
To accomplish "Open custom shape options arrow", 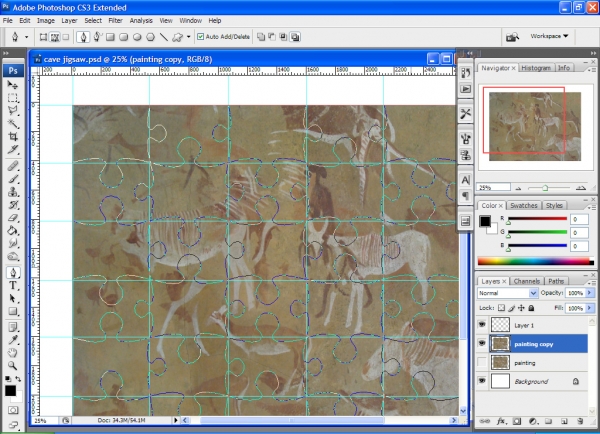I will pyautogui.click(x=188, y=37).
